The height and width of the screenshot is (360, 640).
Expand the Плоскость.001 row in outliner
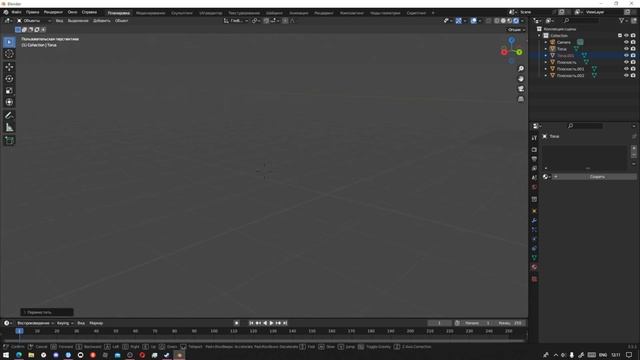[546, 69]
